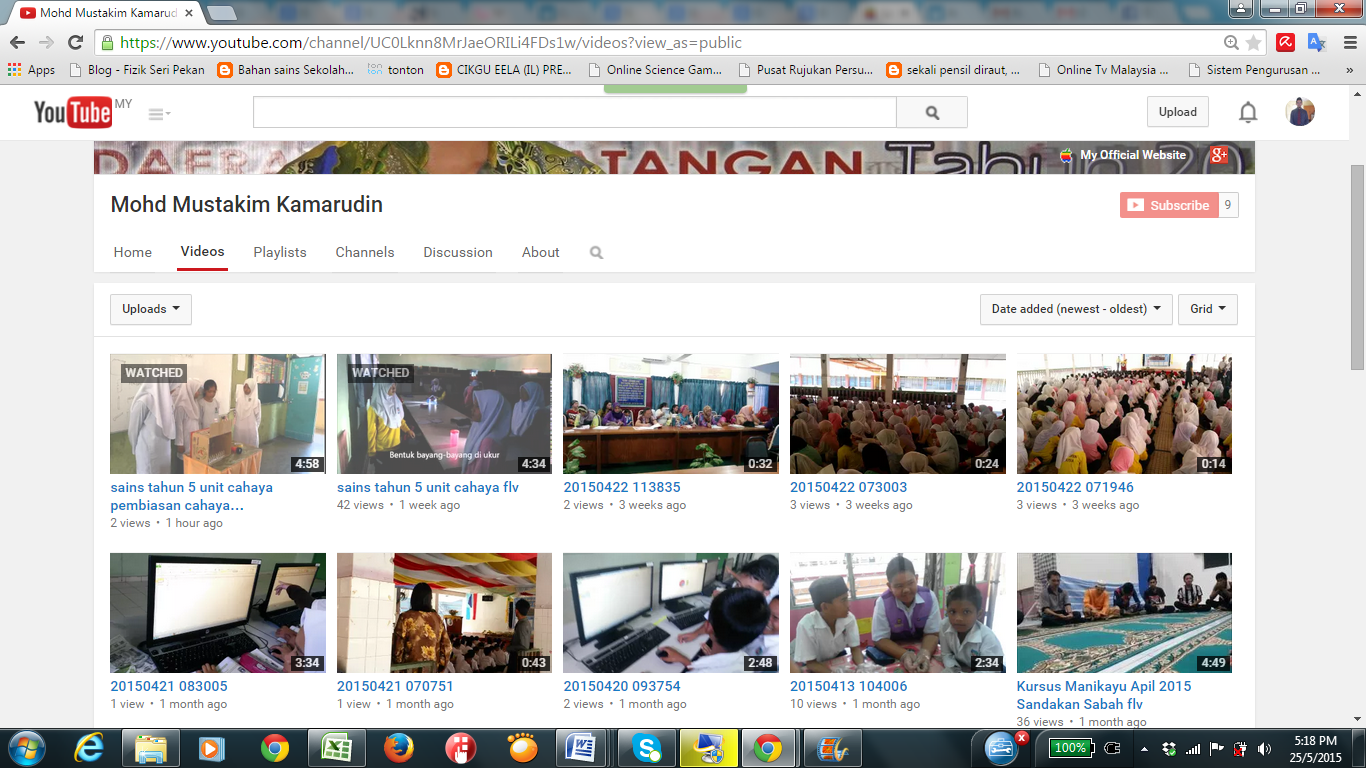Open My Official Website link
This screenshot has width=1366, height=768.
tap(1133, 155)
